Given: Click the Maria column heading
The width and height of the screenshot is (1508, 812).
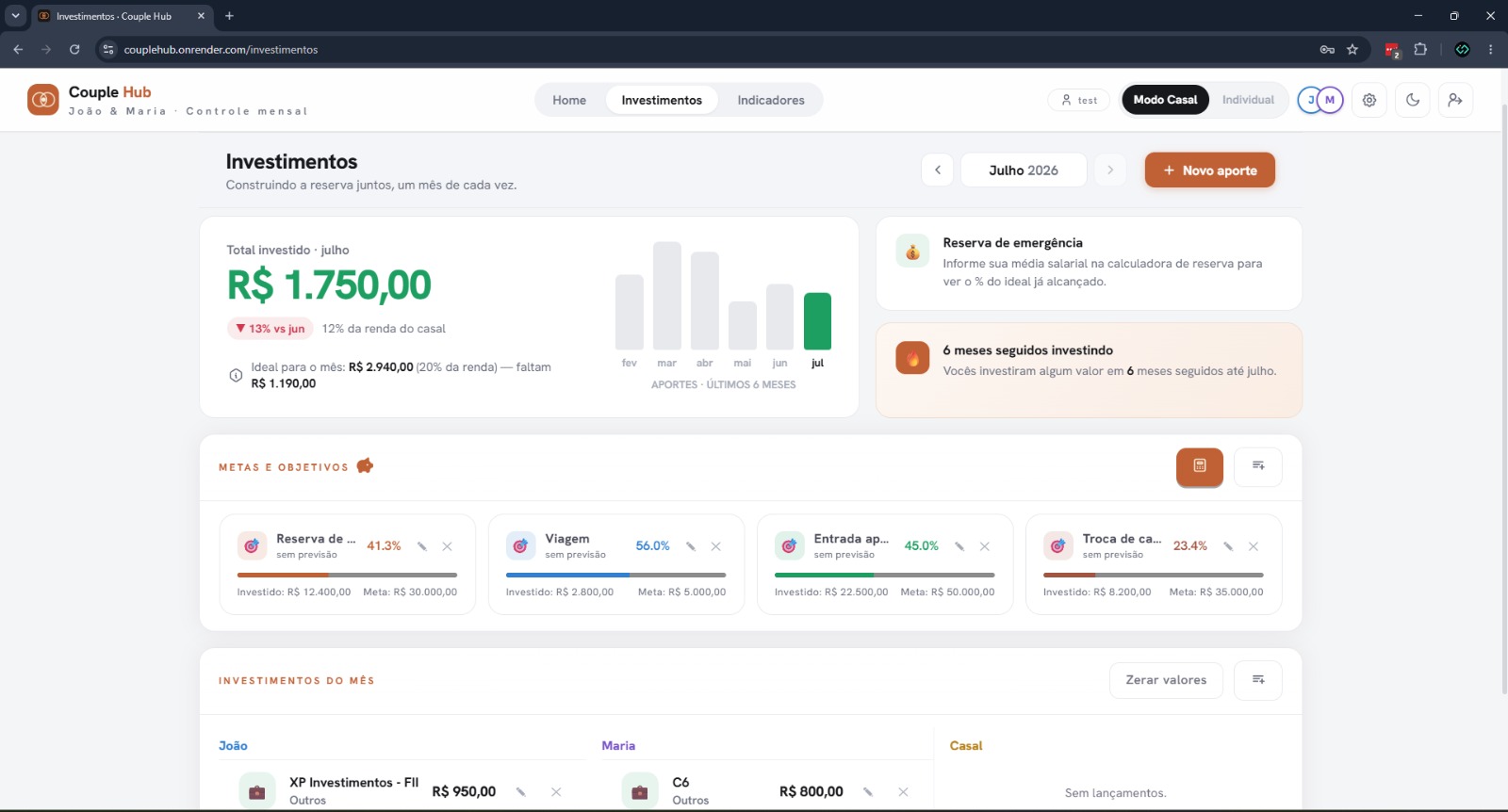Looking at the screenshot, I should click(x=618, y=746).
